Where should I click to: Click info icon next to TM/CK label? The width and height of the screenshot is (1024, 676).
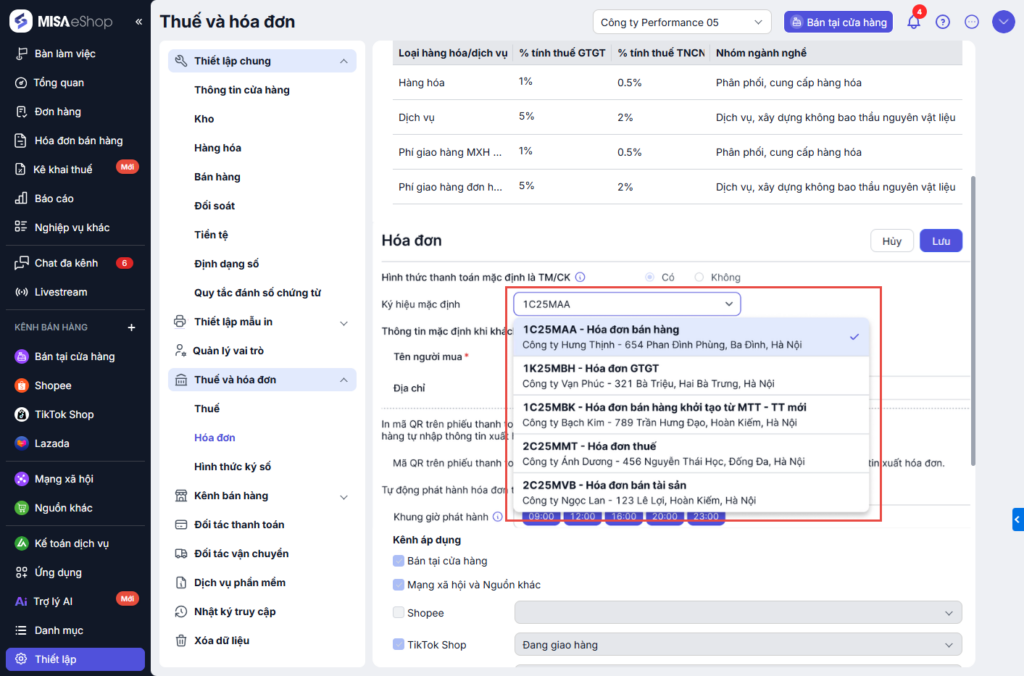tap(580, 277)
